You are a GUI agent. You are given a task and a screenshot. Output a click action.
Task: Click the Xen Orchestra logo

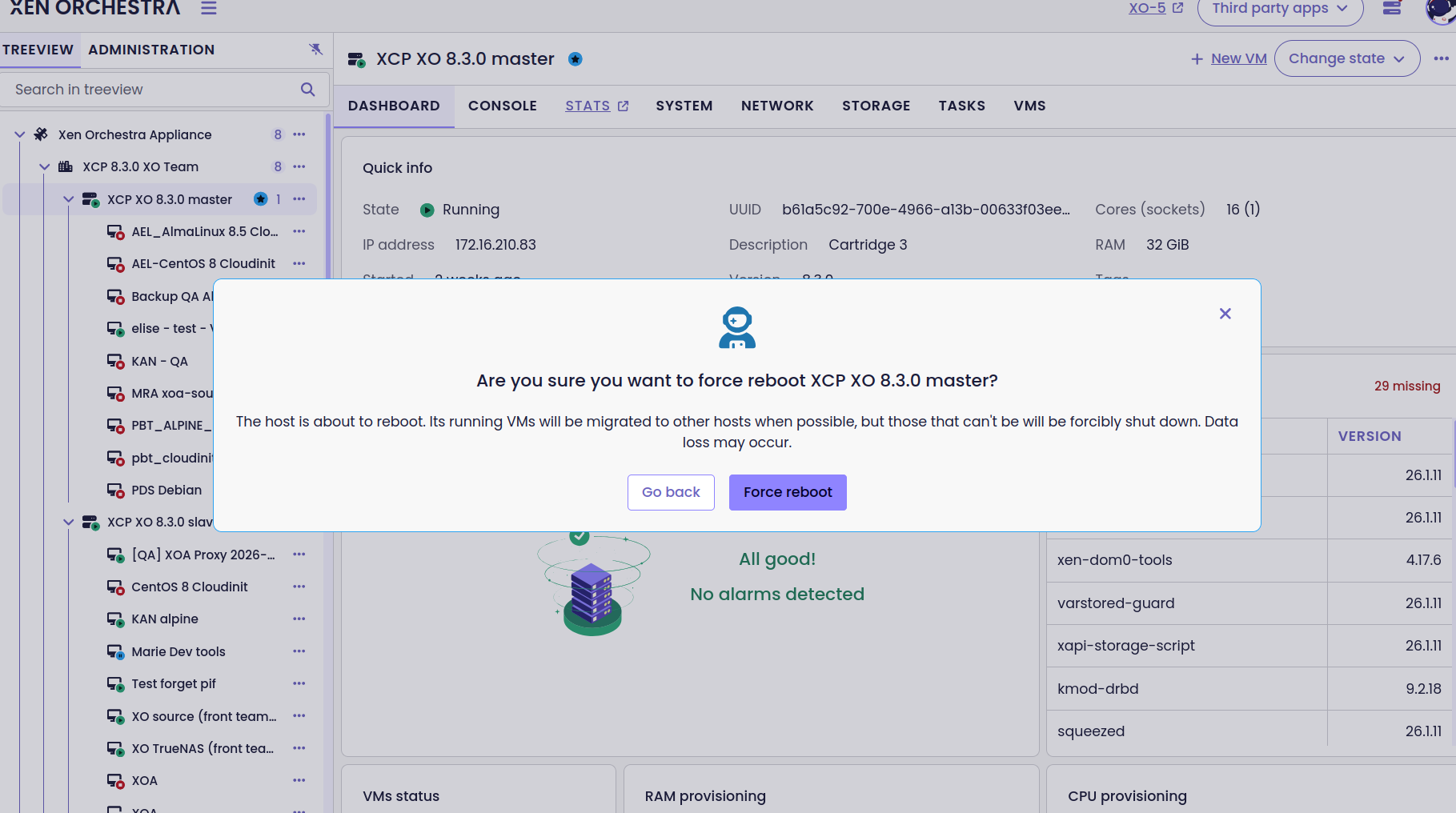point(94,8)
